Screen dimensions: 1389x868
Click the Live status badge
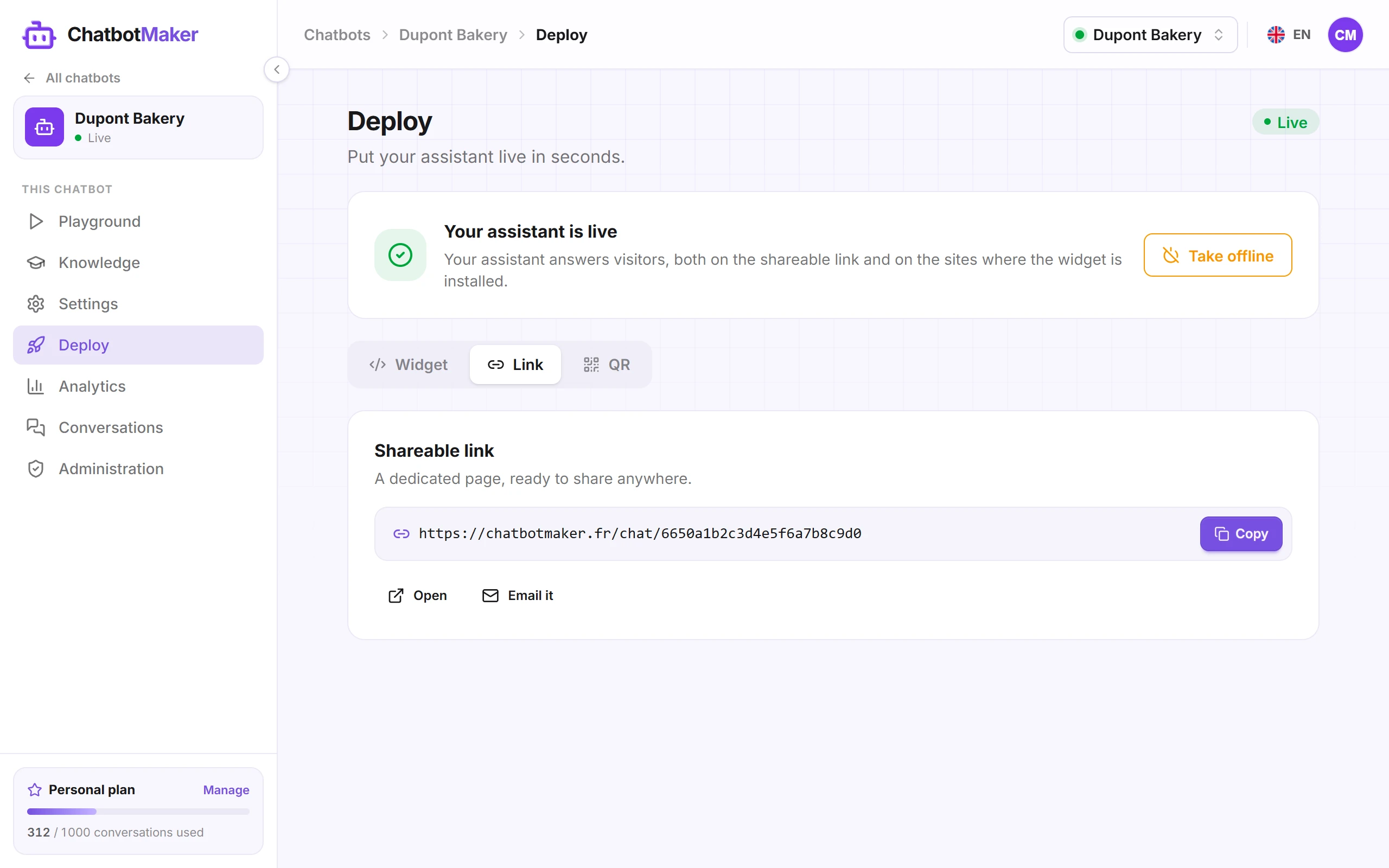[1286, 122]
